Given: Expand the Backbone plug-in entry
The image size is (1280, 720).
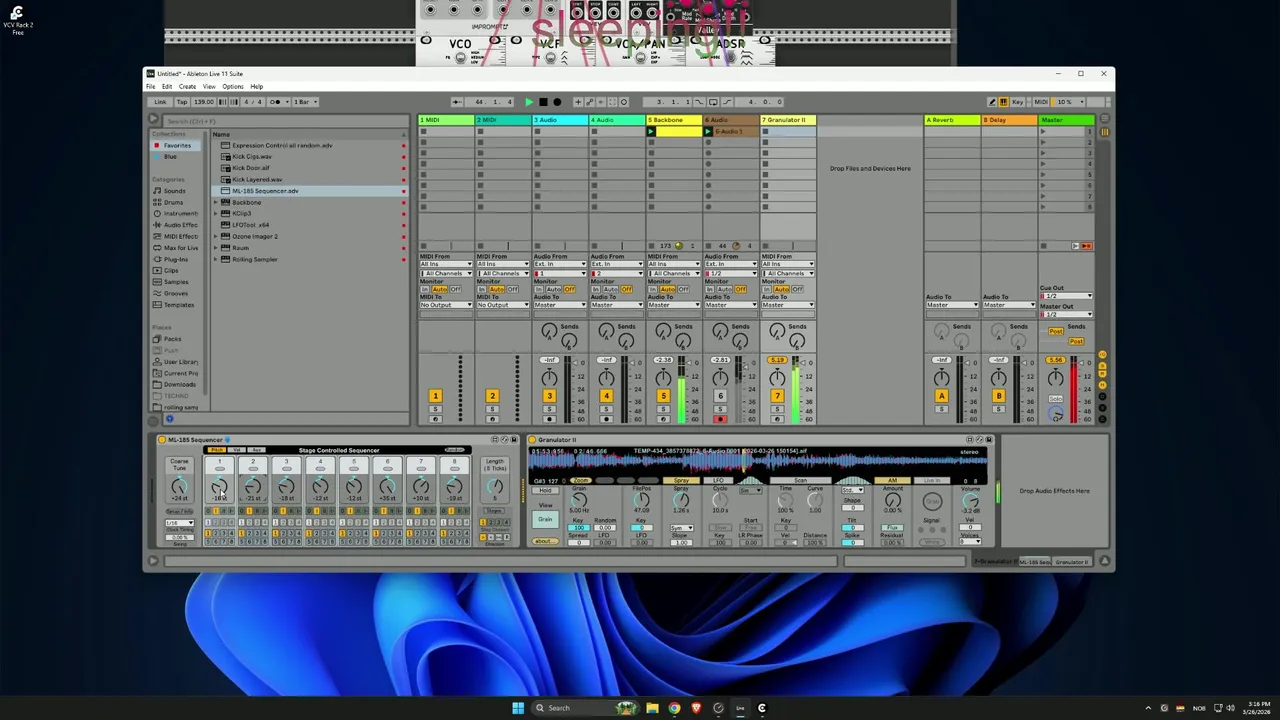Looking at the screenshot, I should 215,202.
